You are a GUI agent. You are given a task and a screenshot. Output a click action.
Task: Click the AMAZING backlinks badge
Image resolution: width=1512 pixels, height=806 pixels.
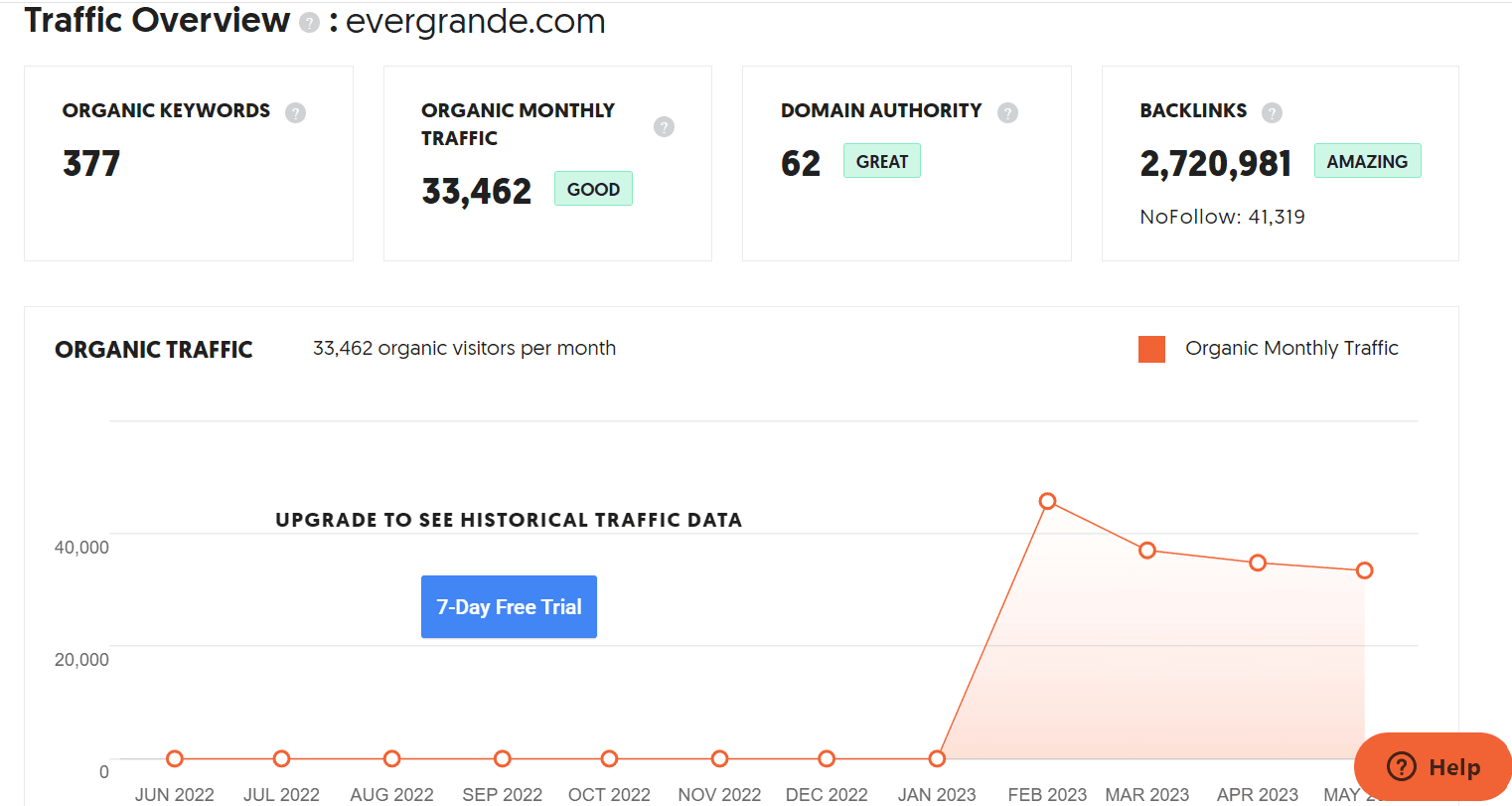click(1368, 160)
